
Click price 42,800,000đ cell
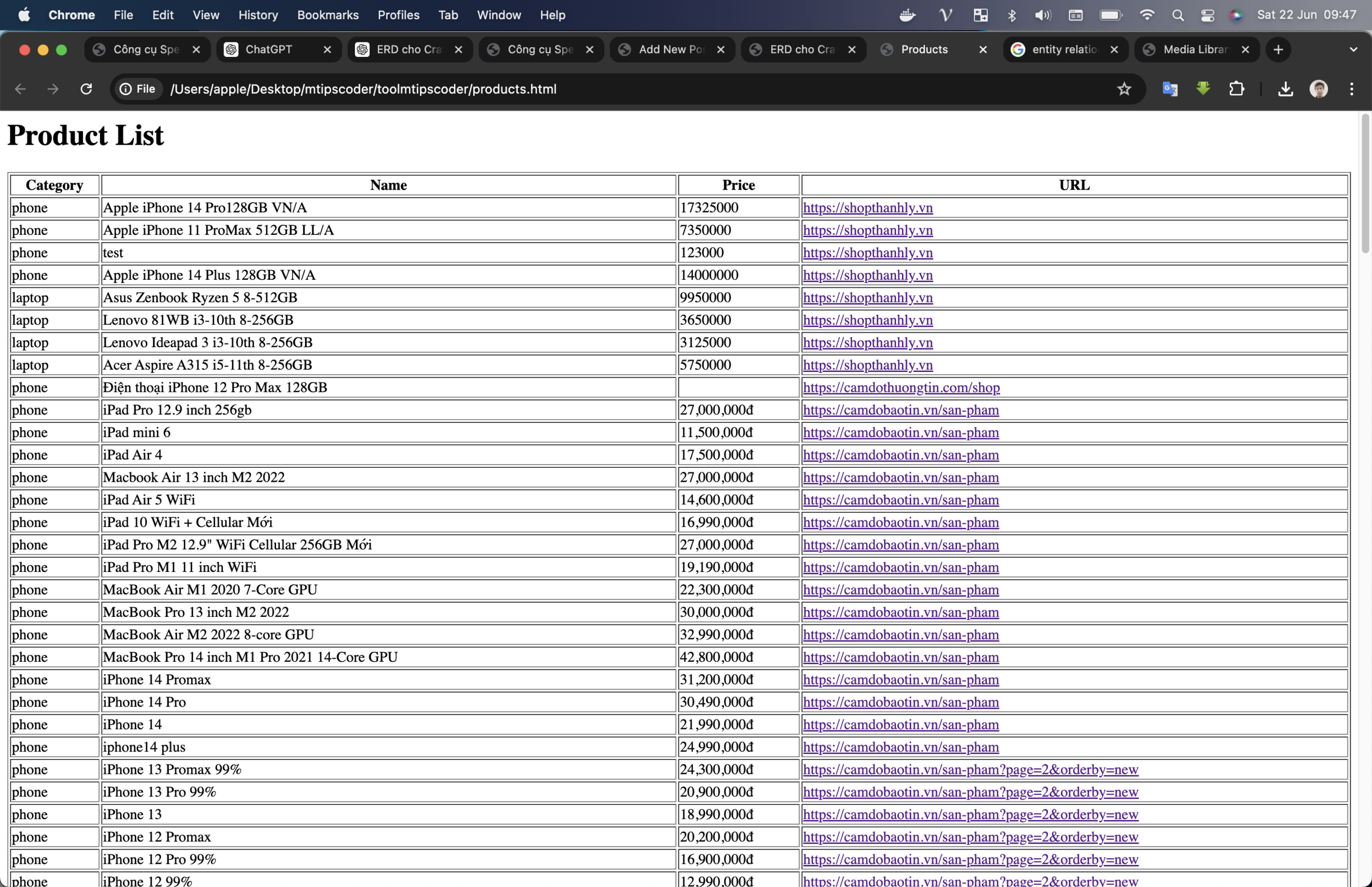pyautogui.click(x=739, y=657)
